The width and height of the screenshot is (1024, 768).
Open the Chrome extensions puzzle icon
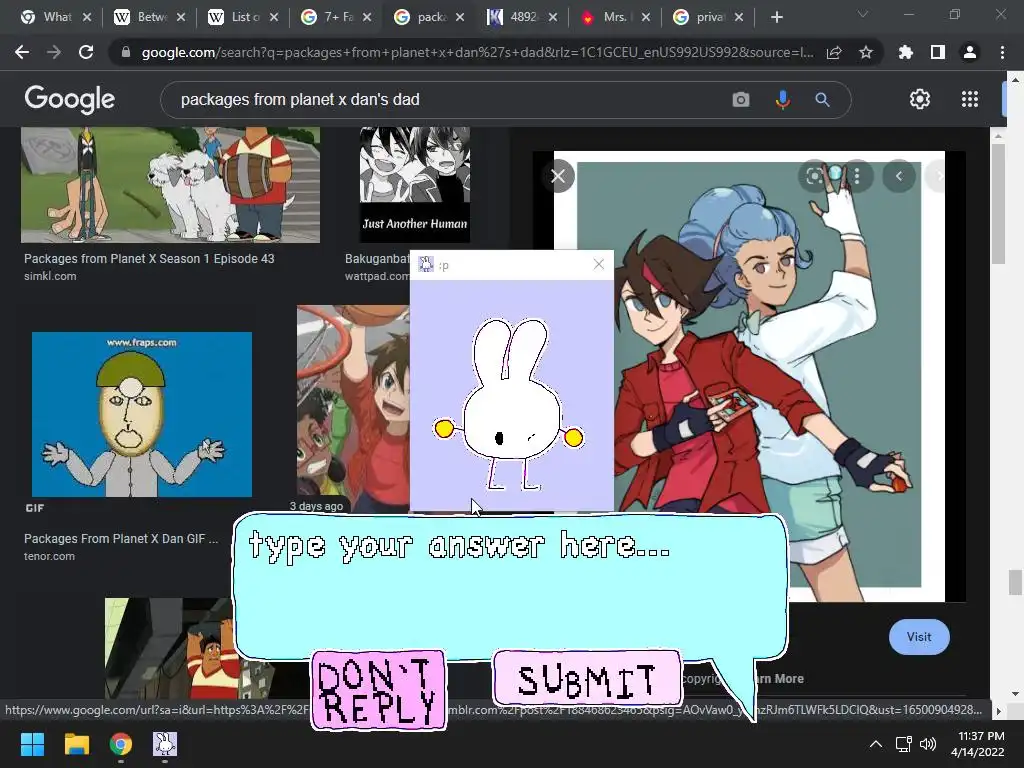905,52
